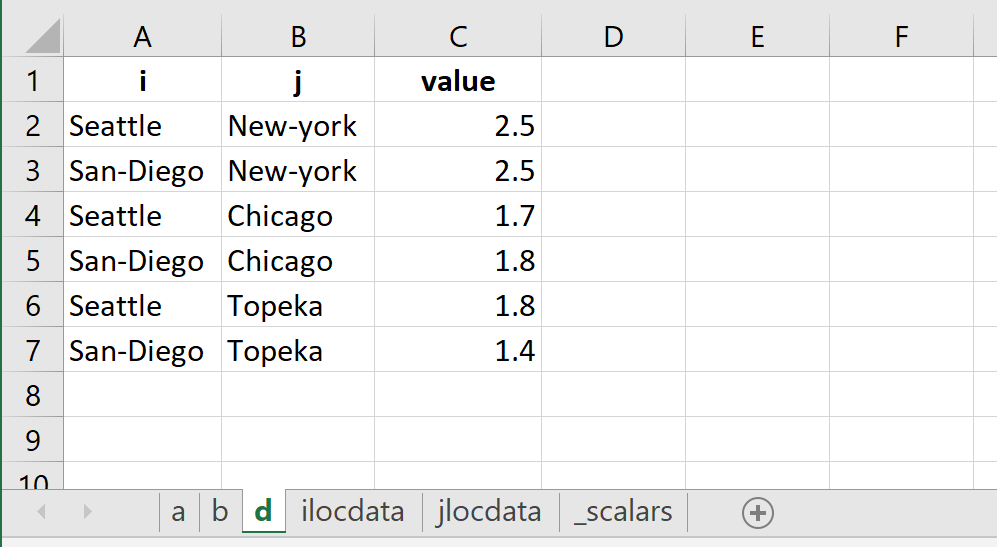Select column F header
The width and height of the screenshot is (997, 547).
coord(902,37)
